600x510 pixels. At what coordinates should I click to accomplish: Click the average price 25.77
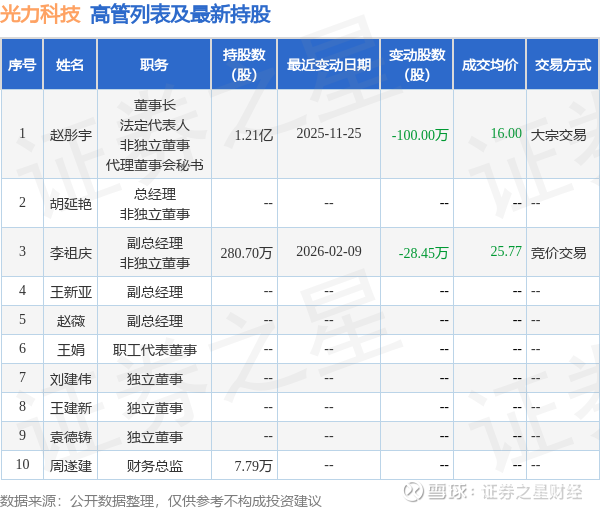coord(506,251)
